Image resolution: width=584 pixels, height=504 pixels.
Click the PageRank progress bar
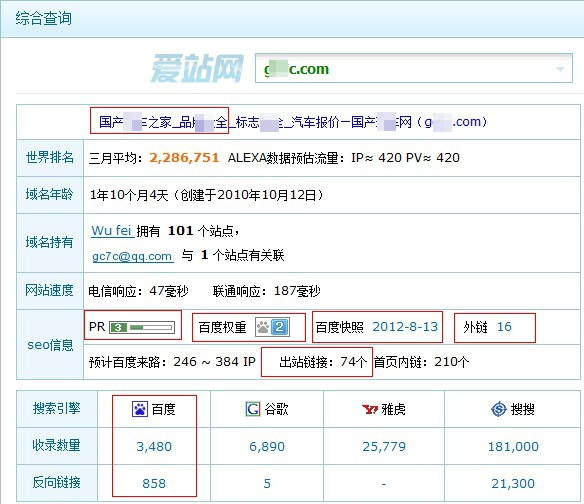click(x=151, y=327)
